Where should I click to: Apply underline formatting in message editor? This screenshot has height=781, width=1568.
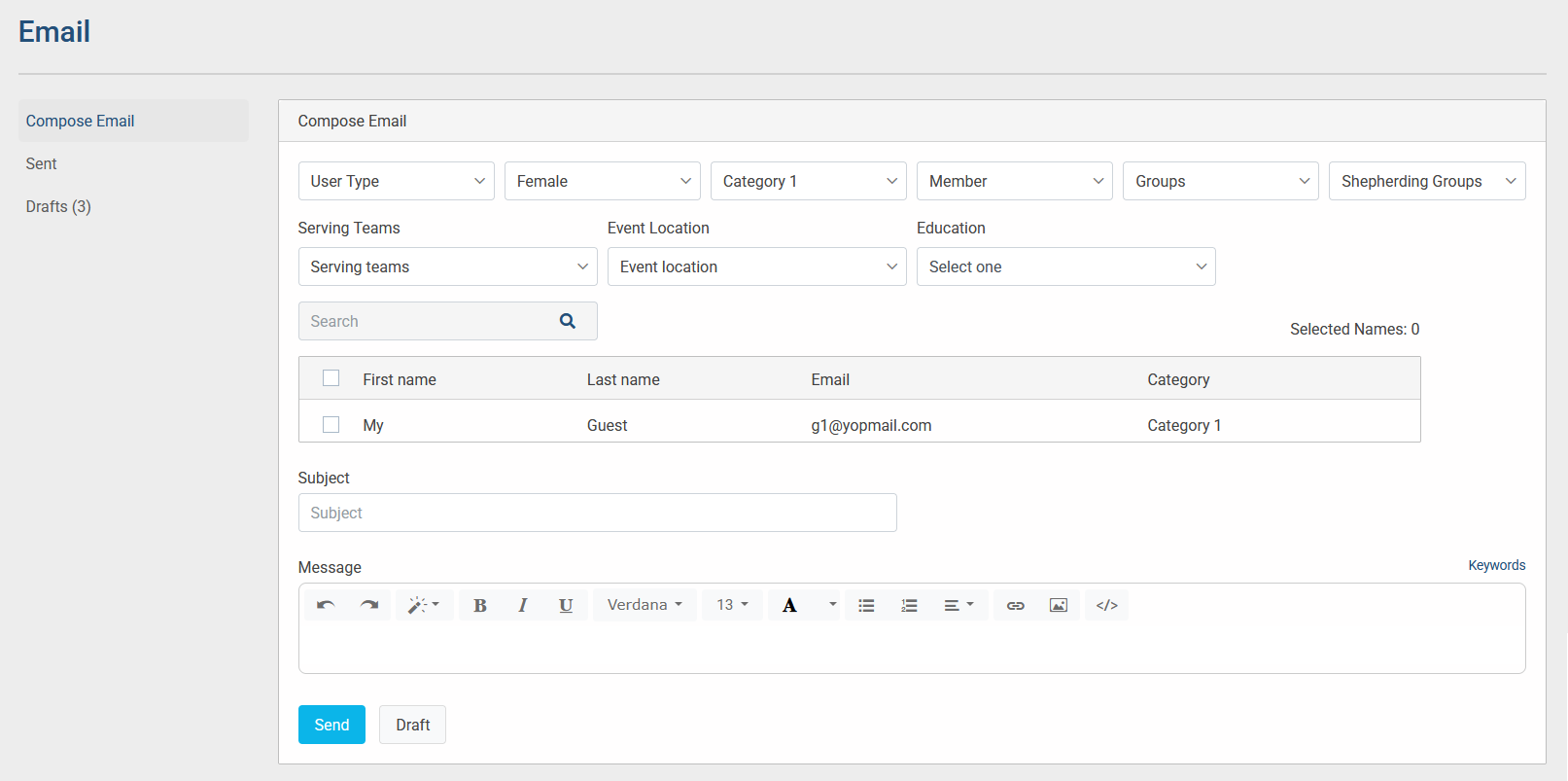[566, 605]
